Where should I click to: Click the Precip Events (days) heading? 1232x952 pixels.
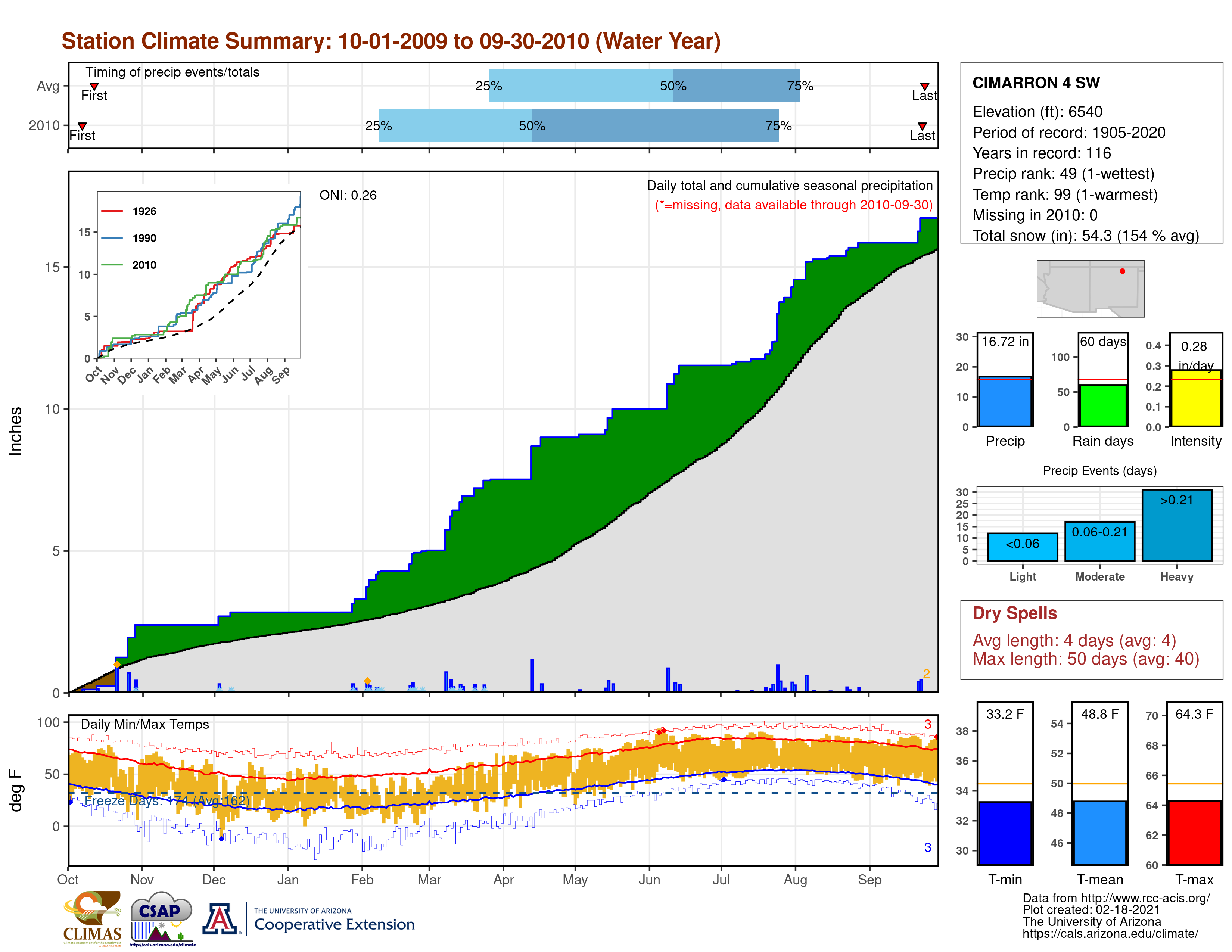1100,470
